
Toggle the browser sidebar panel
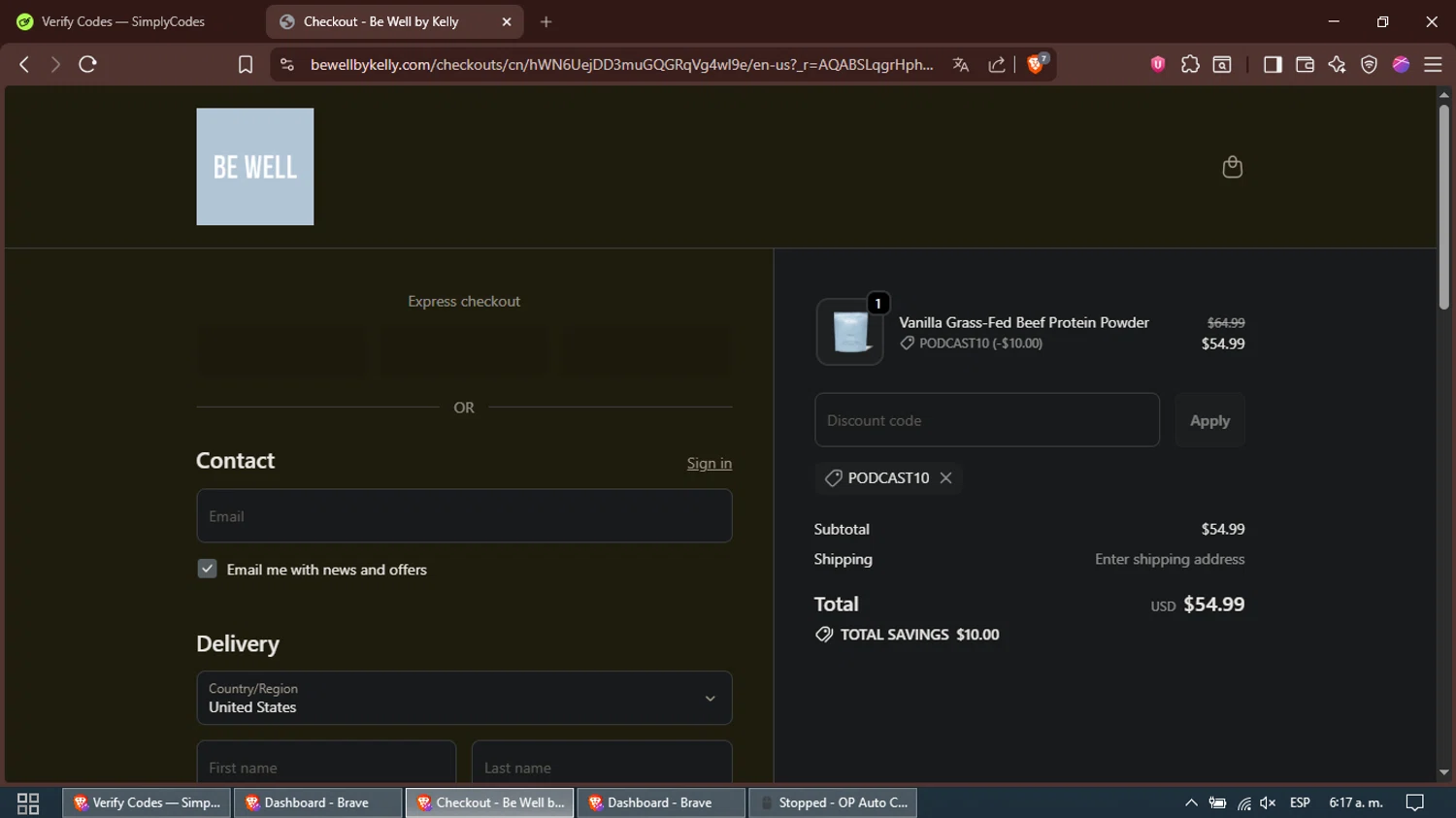pyautogui.click(x=1273, y=64)
